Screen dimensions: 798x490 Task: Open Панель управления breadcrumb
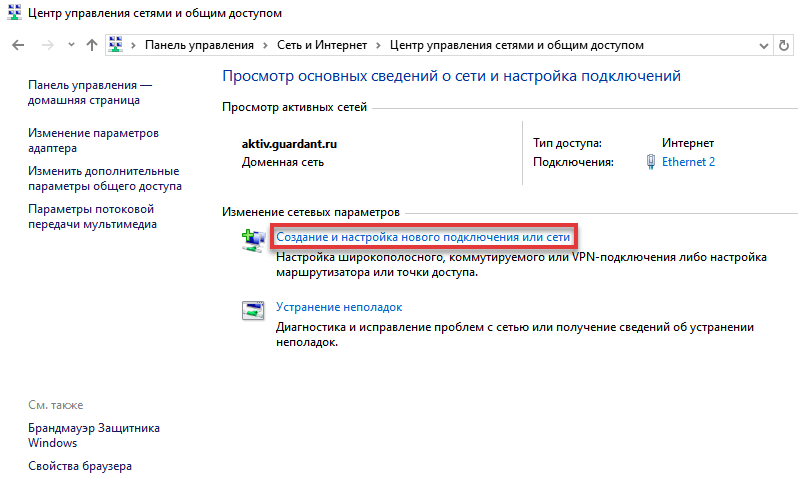pyautogui.click(x=199, y=45)
